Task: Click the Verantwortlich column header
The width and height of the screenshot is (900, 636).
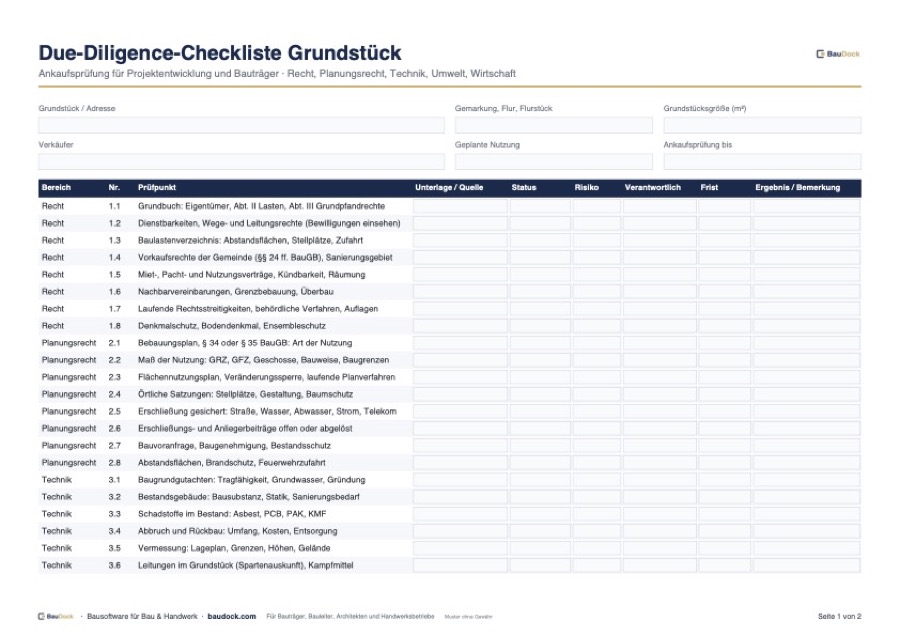Action: click(653, 188)
